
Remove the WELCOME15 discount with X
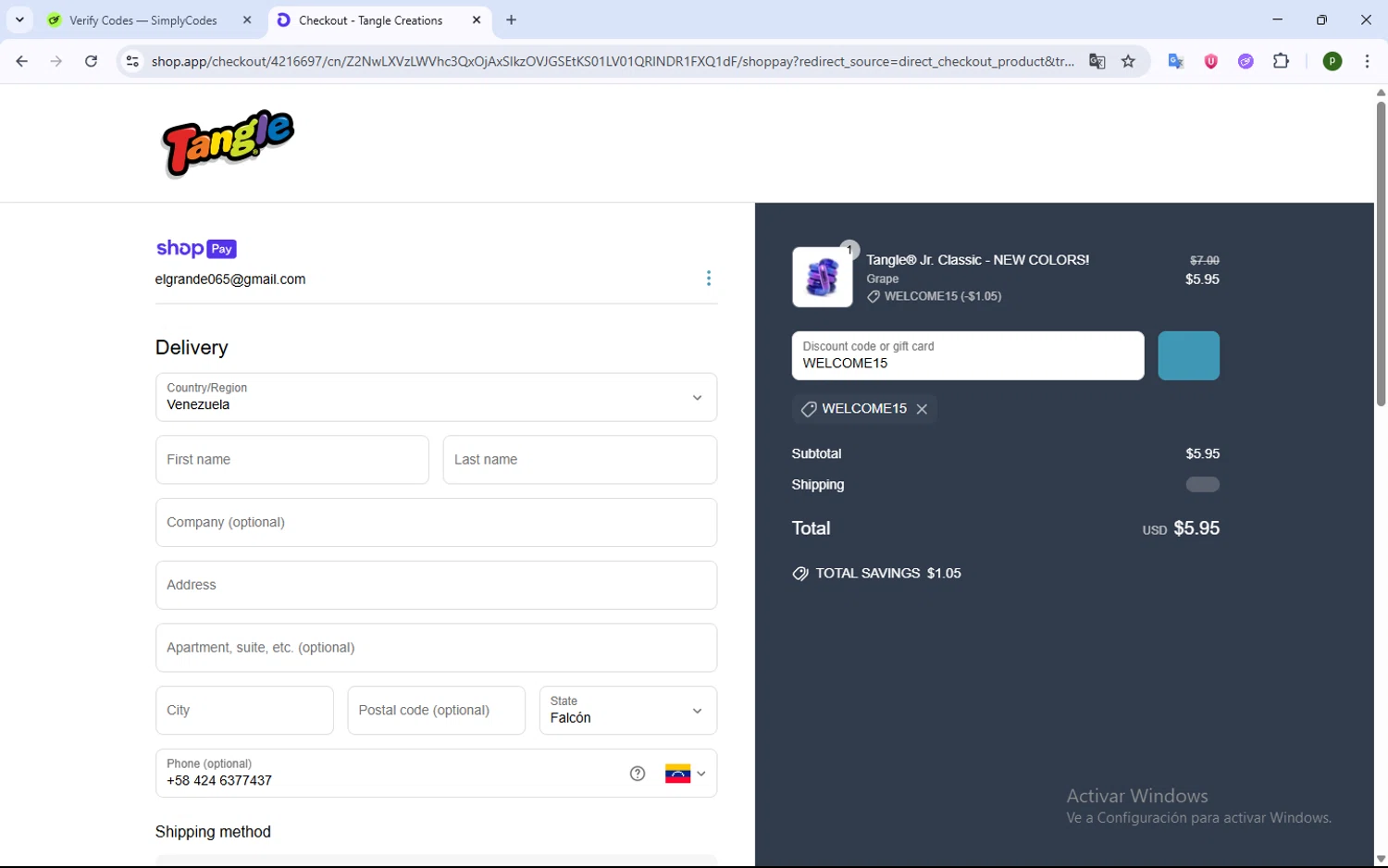coord(923,409)
